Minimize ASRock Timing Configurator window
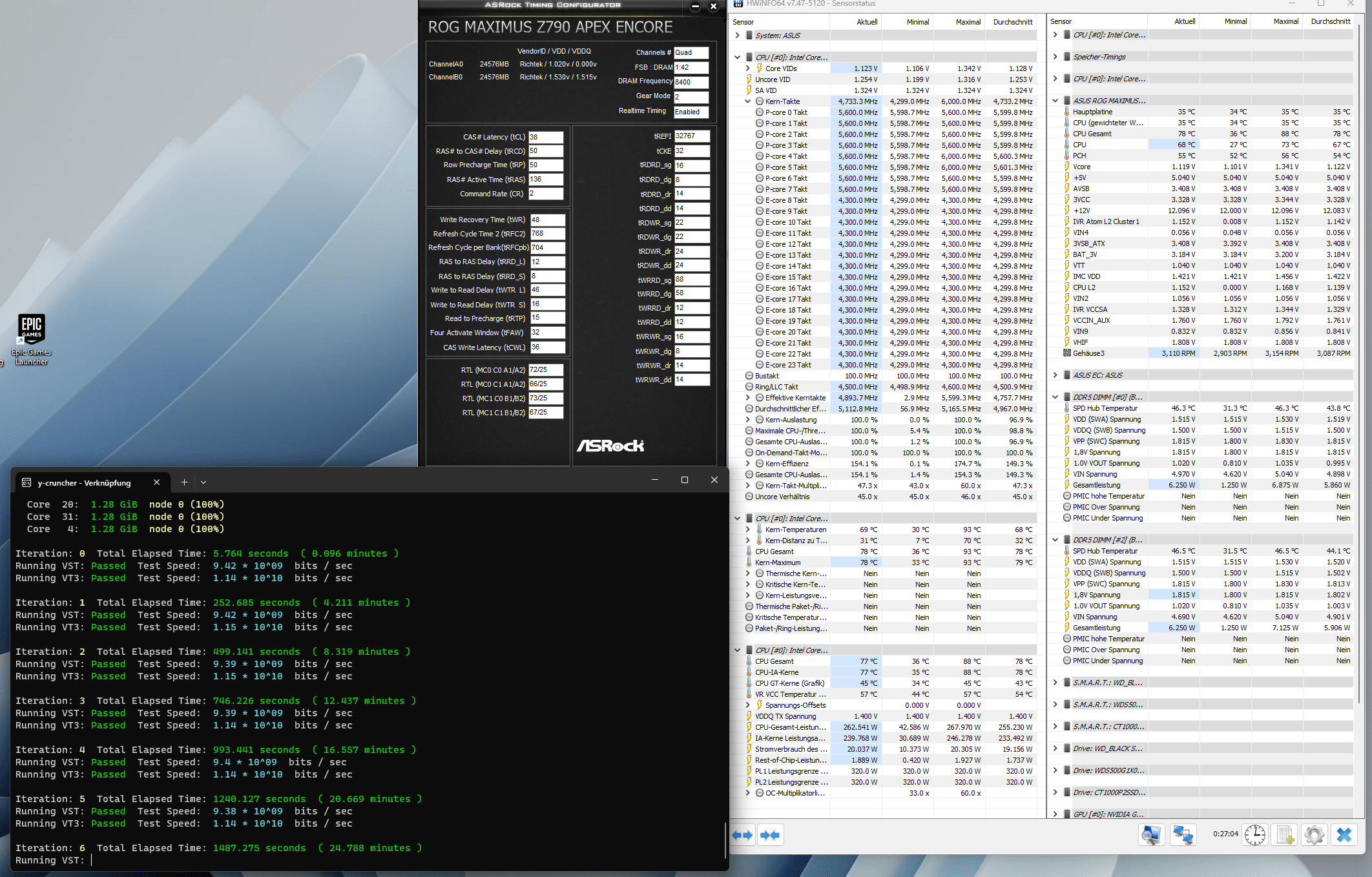1372x877 pixels. click(x=695, y=6)
